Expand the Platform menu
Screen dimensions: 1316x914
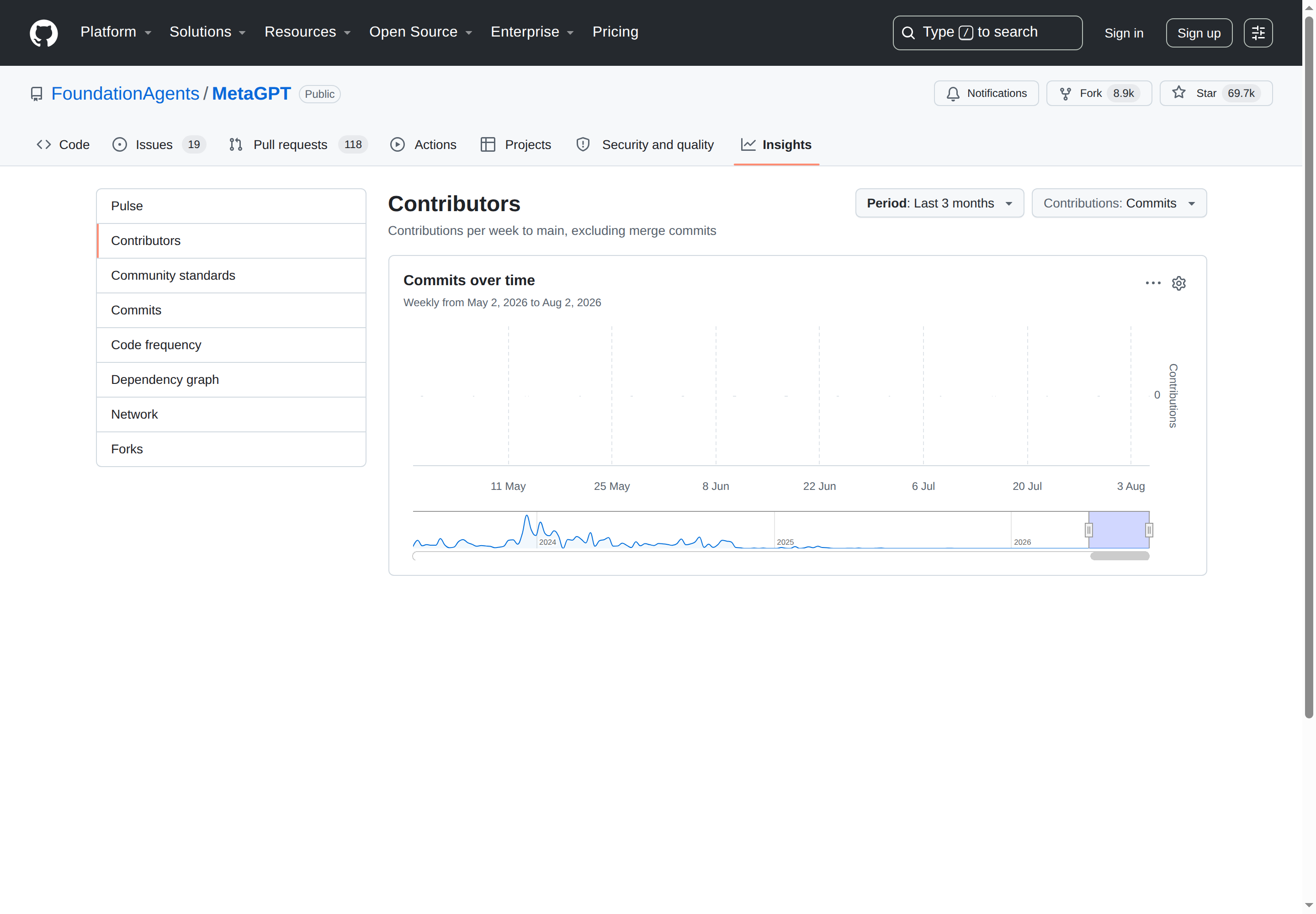pyautogui.click(x=116, y=32)
